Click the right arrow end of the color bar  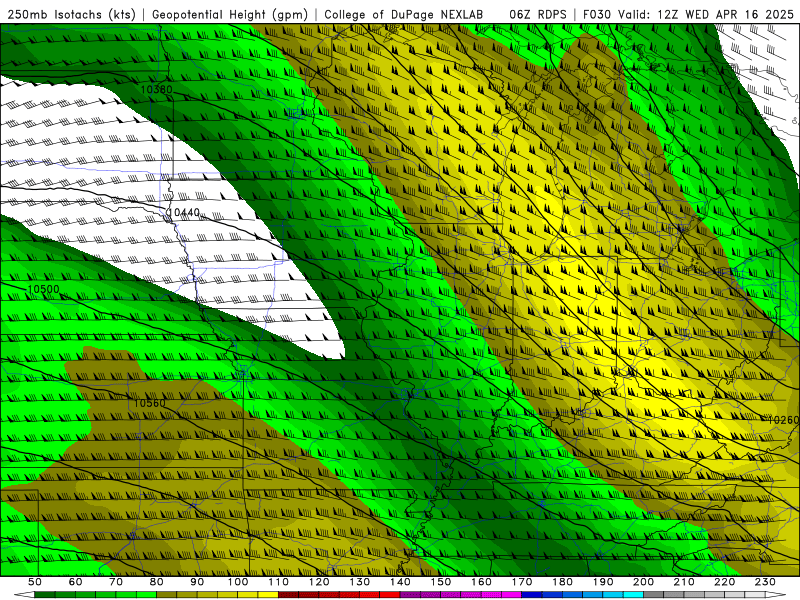coord(776,595)
